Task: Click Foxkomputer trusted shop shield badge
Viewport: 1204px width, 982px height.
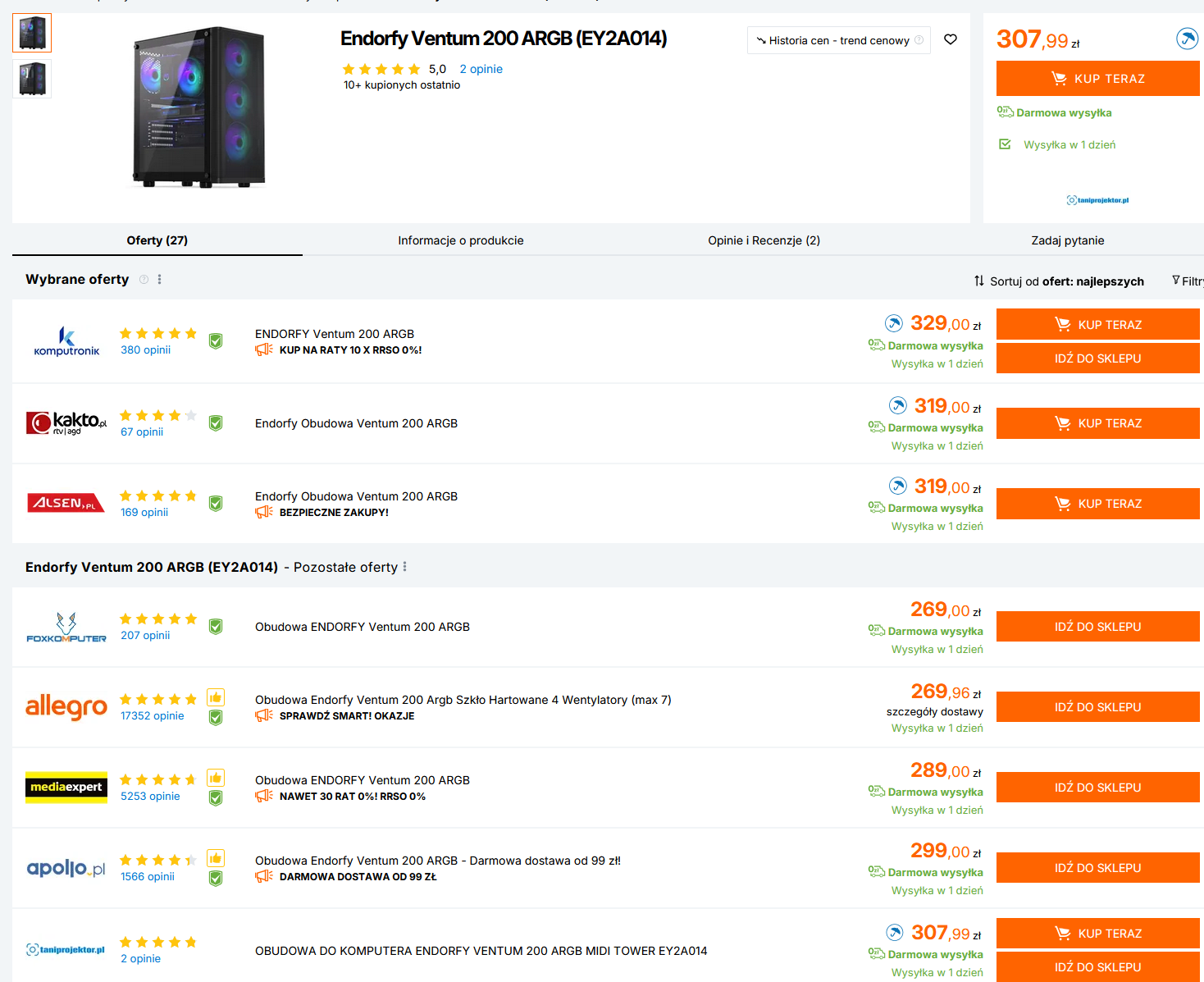Action: [x=216, y=627]
